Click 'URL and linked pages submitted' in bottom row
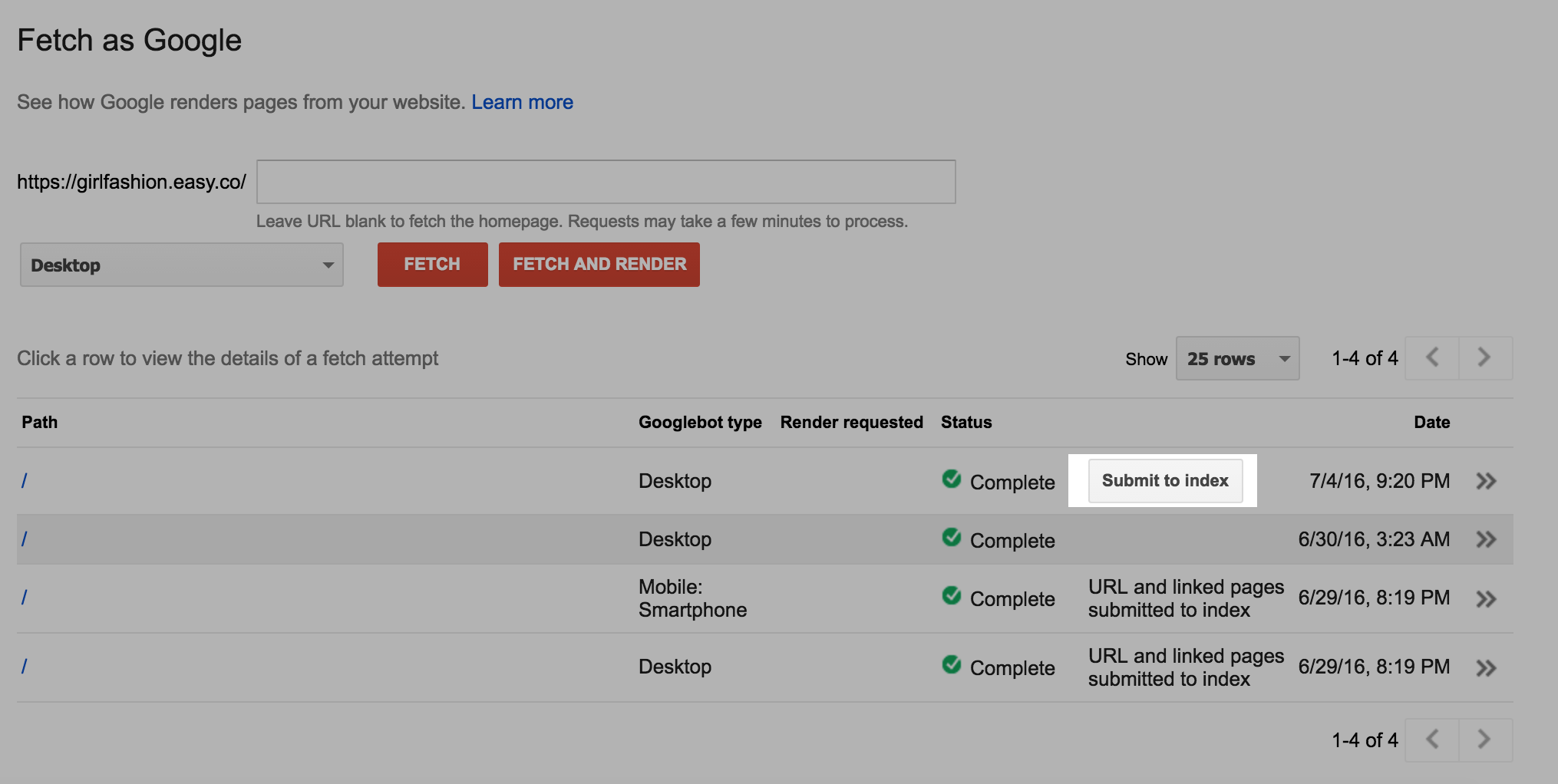Viewport: 1558px width, 784px height. pos(1186,667)
